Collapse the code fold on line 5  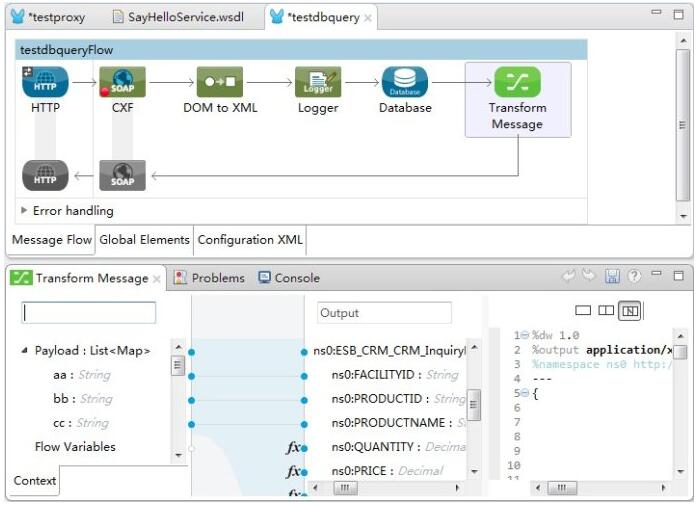click(x=523, y=394)
